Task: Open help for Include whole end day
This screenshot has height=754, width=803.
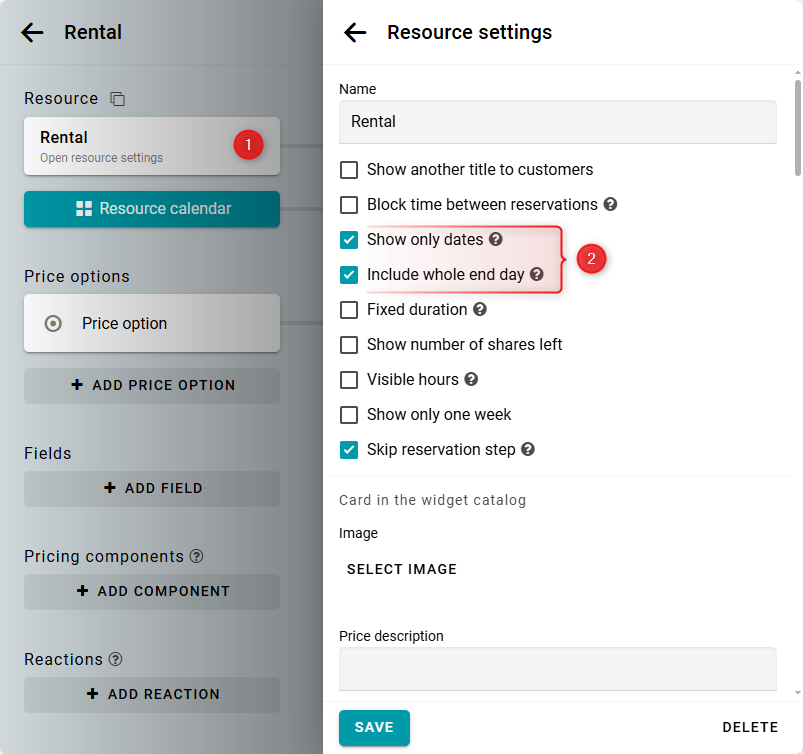Action: [536, 275]
